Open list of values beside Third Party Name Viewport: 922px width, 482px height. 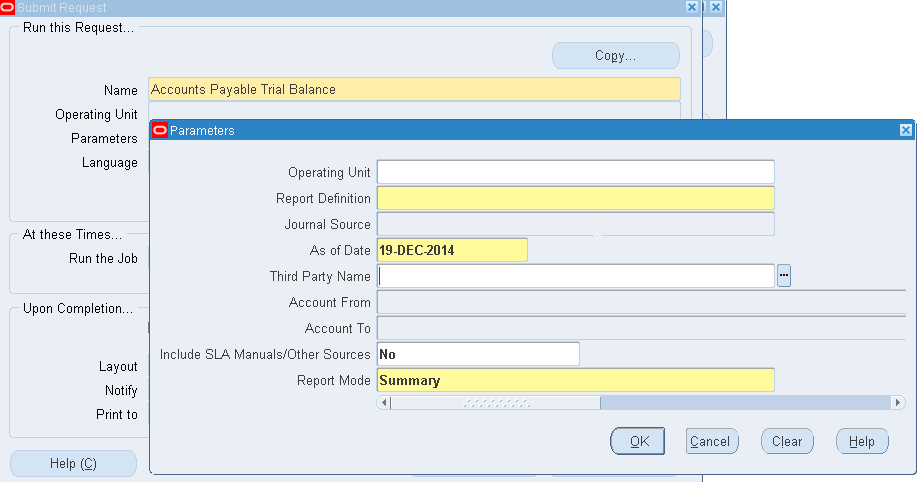click(784, 276)
